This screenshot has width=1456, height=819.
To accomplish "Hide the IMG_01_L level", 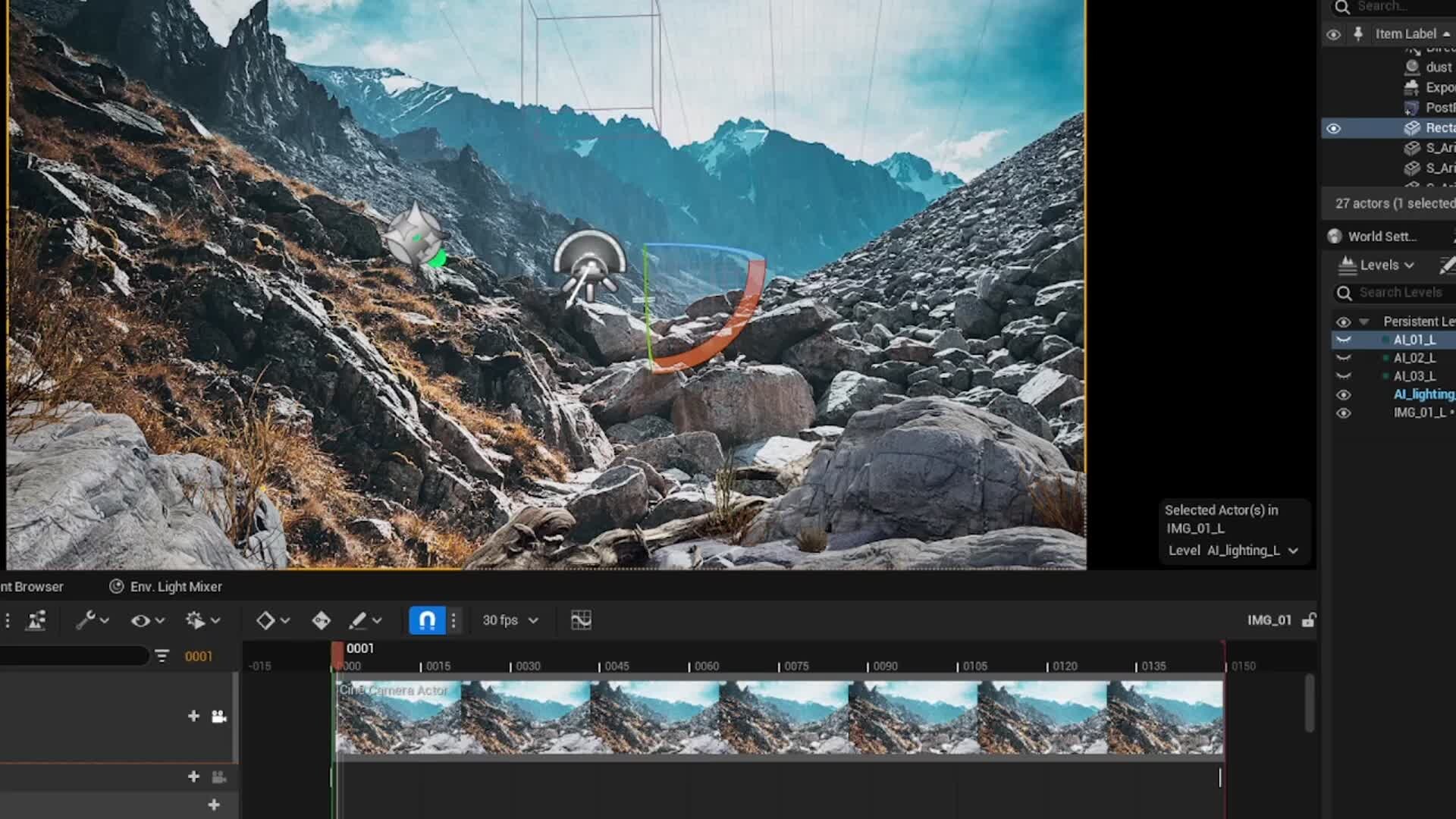I will (1343, 413).
